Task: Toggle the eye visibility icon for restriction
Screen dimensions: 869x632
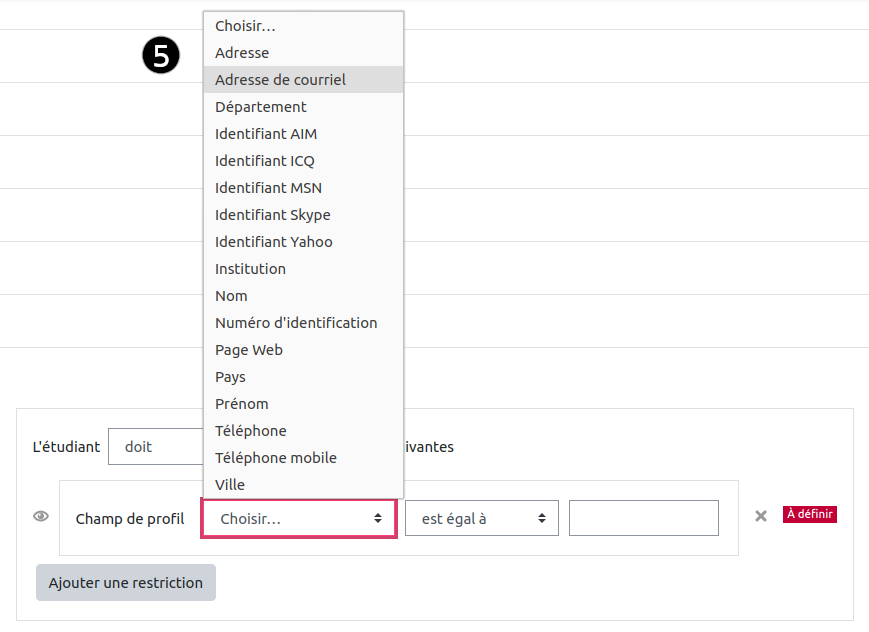Action: pos(41,516)
